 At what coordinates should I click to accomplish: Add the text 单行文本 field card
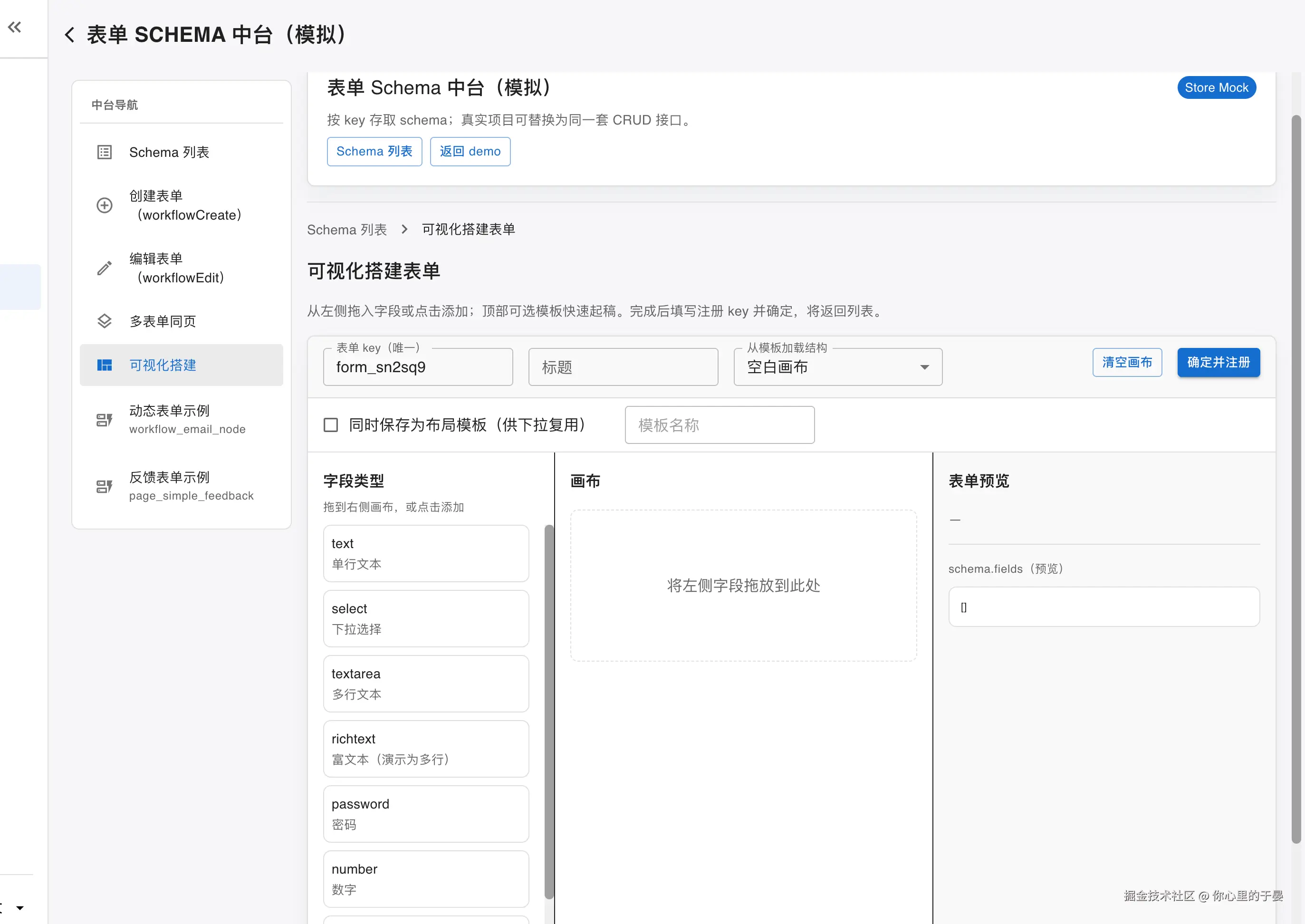pyautogui.click(x=426, y=554)
